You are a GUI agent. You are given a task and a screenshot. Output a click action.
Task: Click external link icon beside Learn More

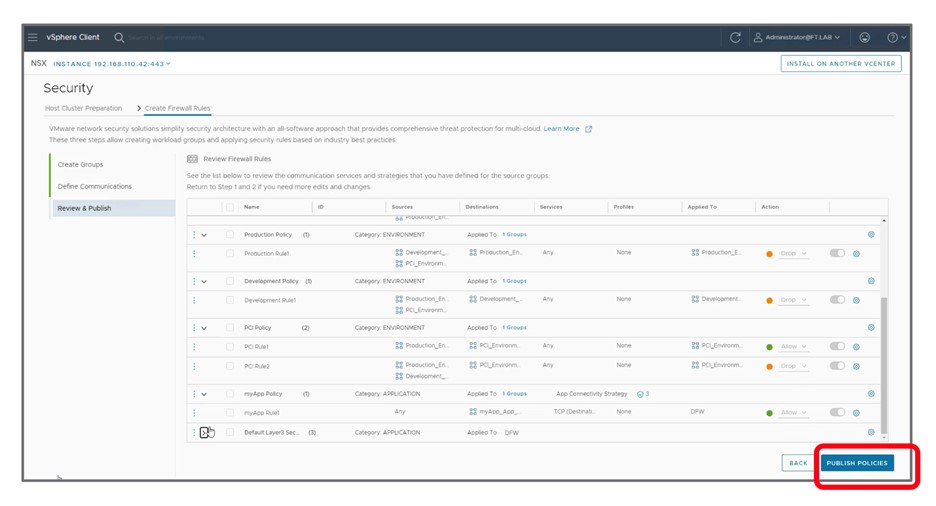coord(588,129)
